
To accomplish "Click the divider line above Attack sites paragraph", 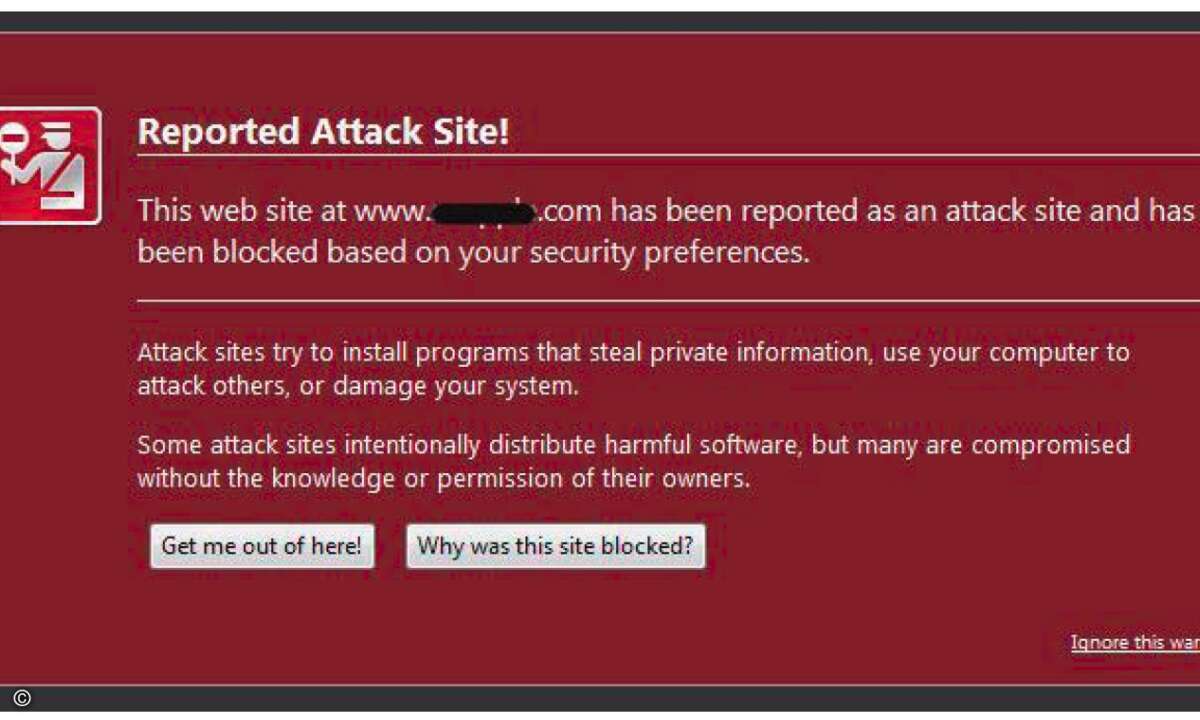I will [668, 300].
